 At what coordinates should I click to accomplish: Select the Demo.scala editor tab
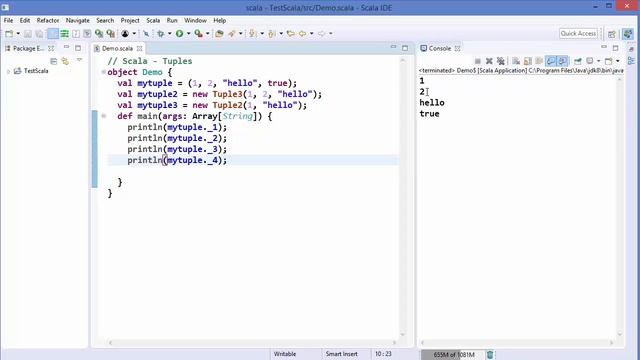[x=117, y=48]
